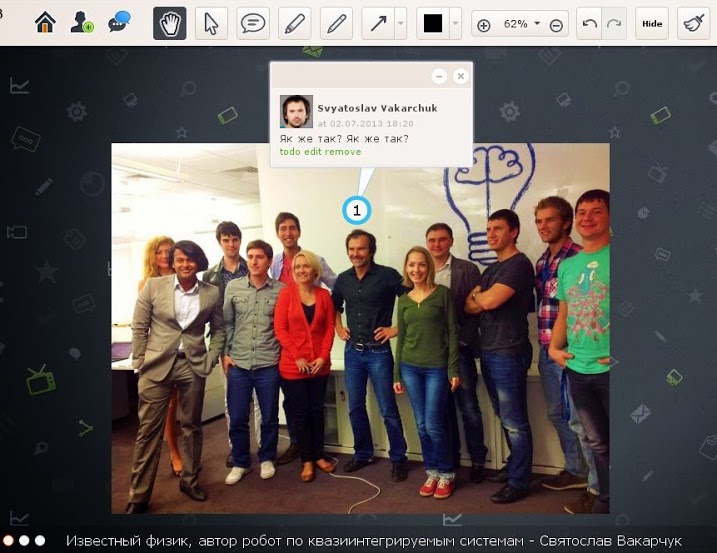Select the marker highlighter tool
The width and height of the screenshot is (717, 553).
[x=294, y=23]
